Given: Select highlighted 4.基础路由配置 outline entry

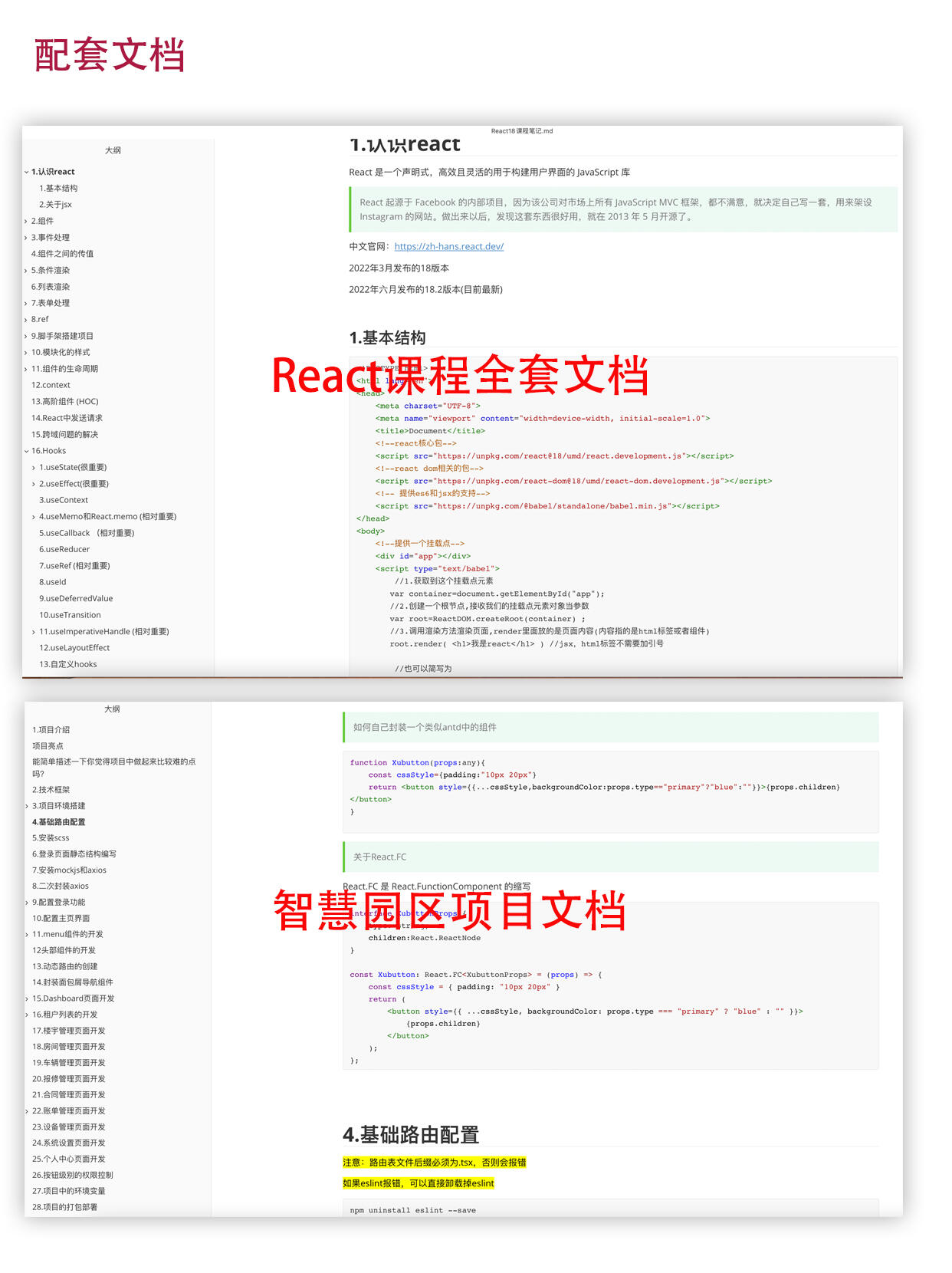Looking at the screenshot, I should pyautogui.click(x=59, y=822).
